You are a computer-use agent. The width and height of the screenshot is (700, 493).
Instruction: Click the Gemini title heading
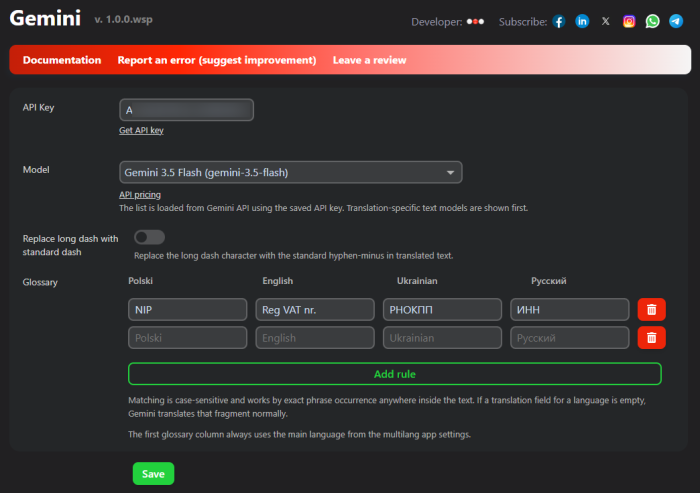pyautogui.click(x=45, y=18)
